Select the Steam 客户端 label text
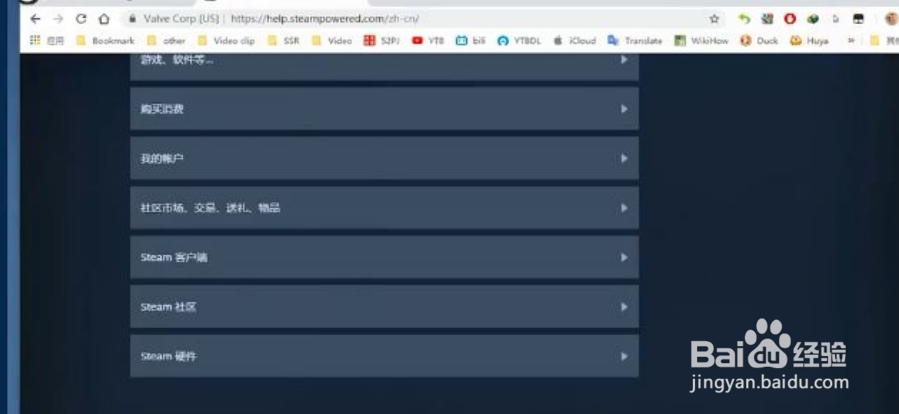 pyautogui.click(x=174, y=257)
